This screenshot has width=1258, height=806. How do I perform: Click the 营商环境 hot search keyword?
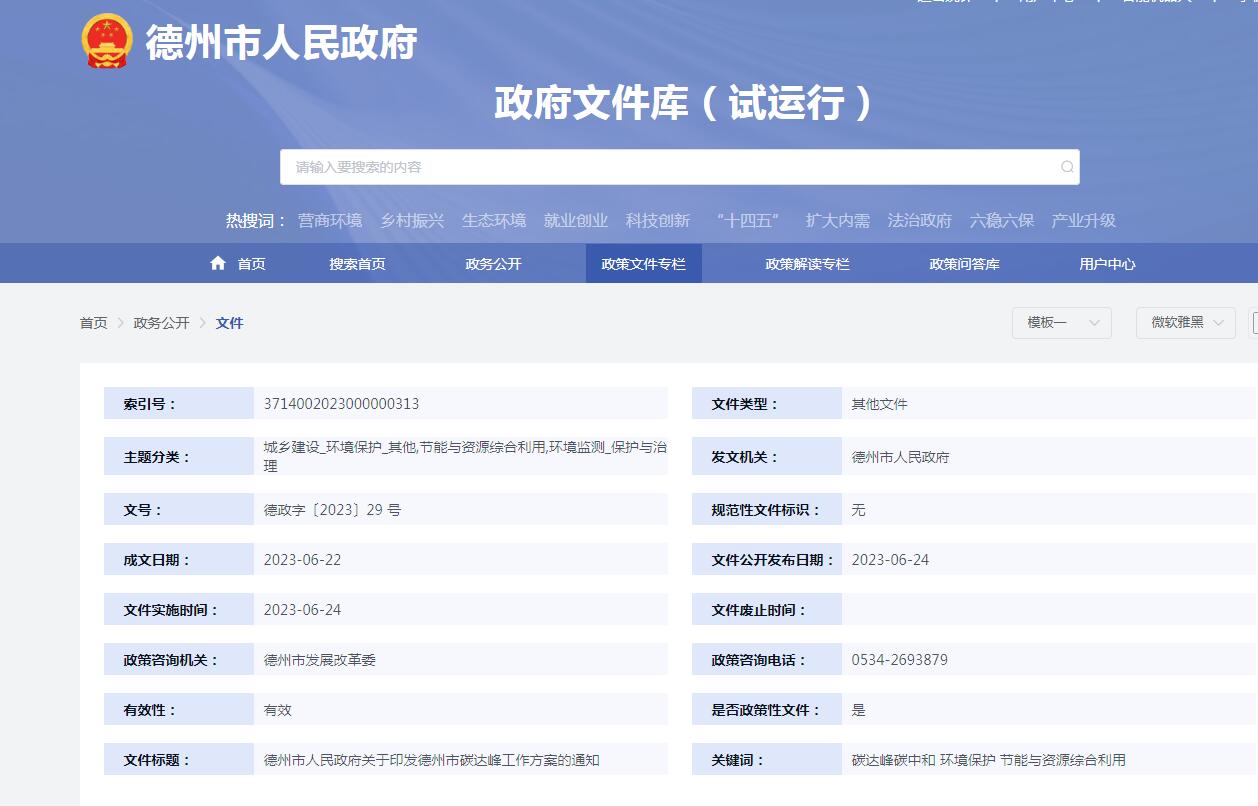329,220
